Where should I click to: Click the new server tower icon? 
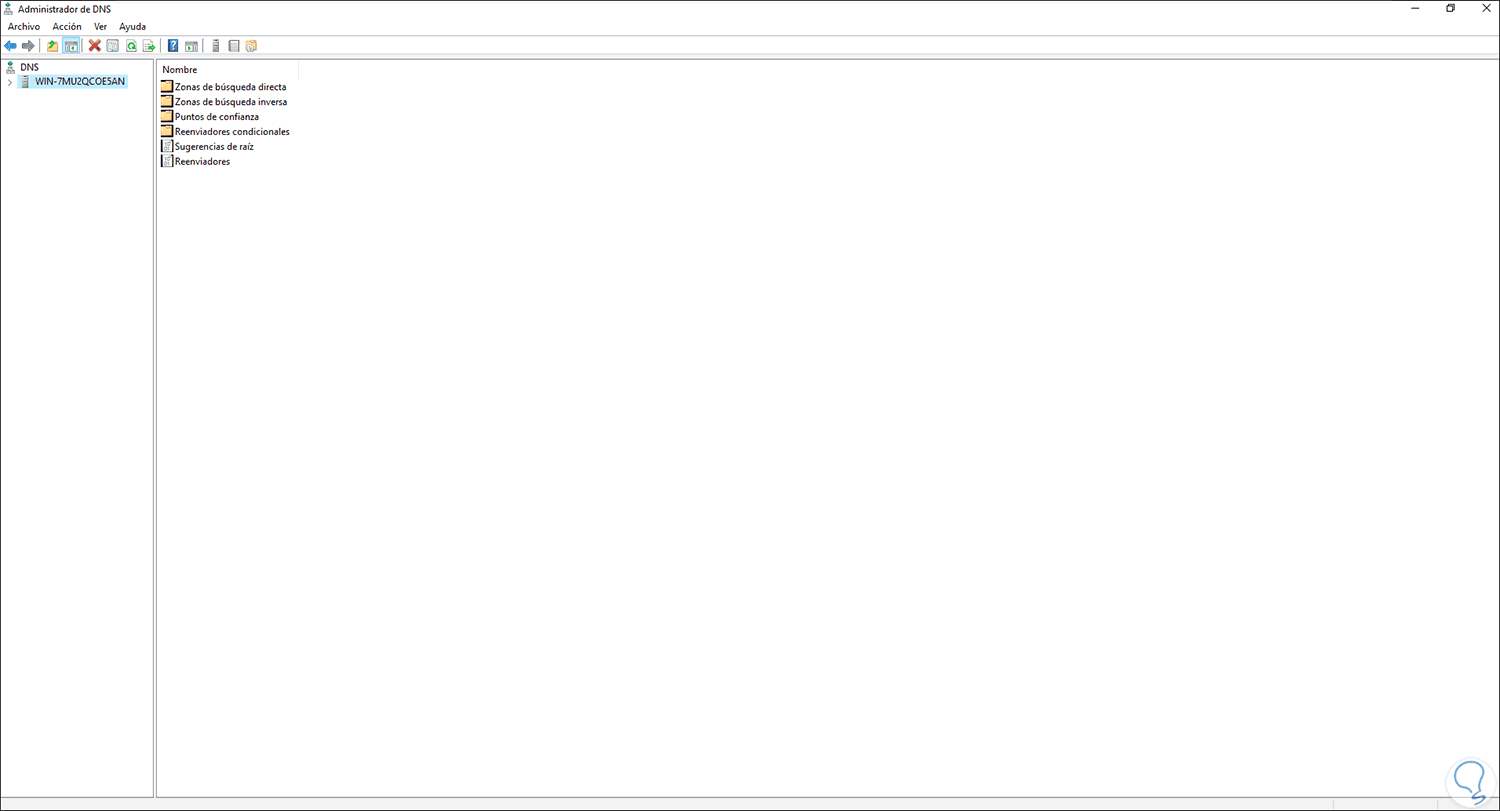pos(215,46)
